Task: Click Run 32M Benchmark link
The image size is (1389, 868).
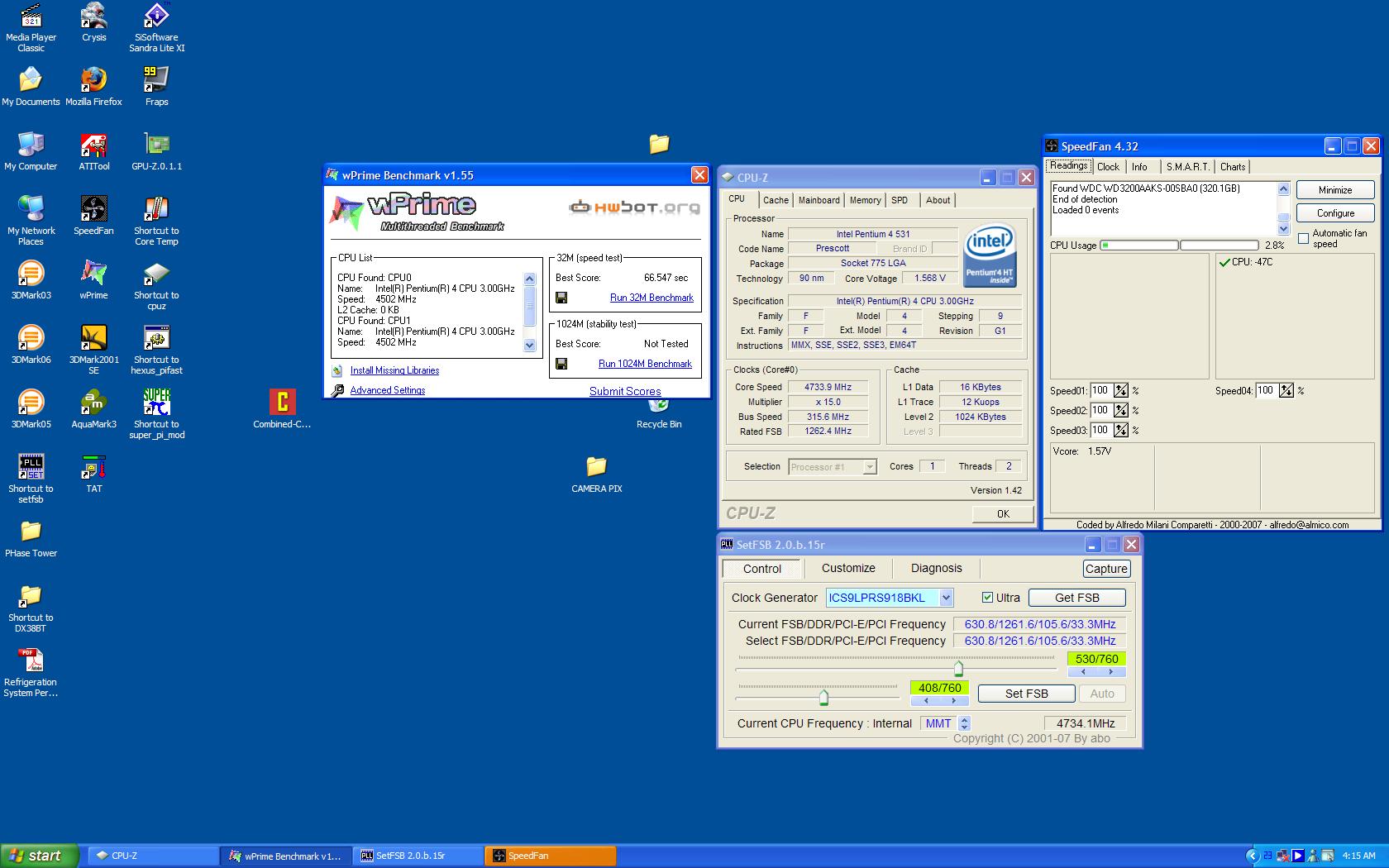Action: 652,298
